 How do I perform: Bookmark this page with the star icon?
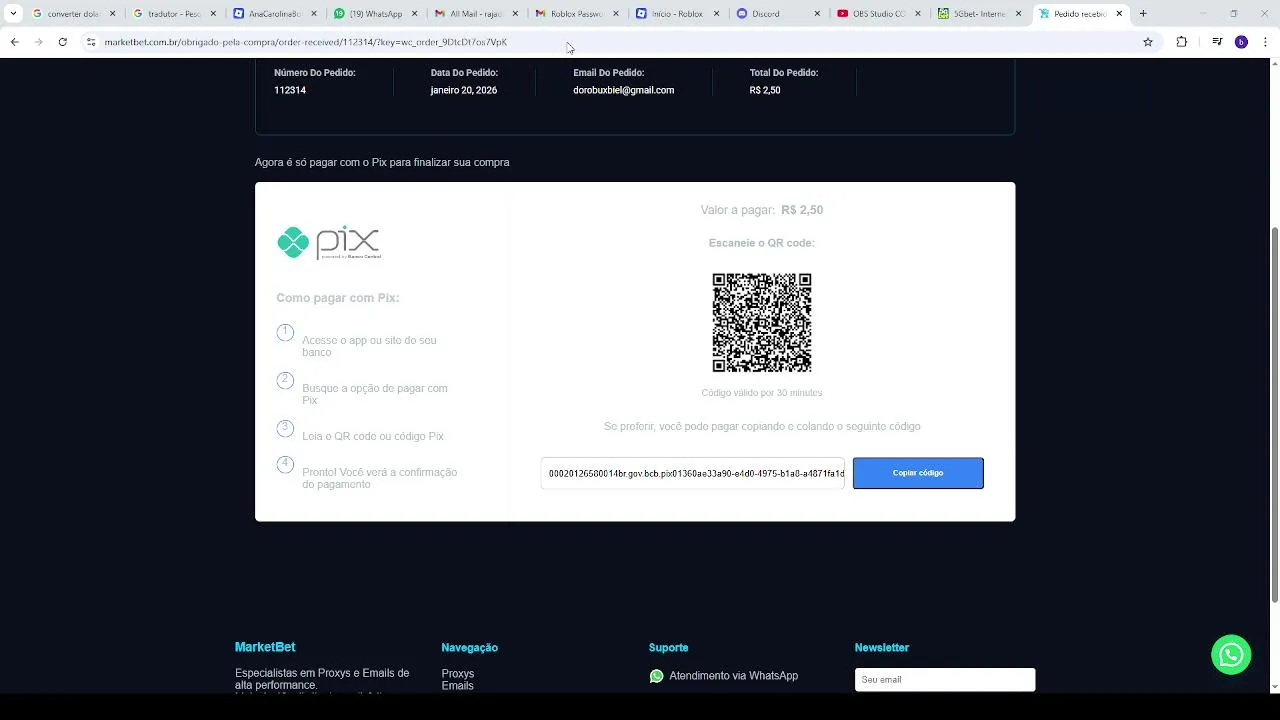click(x=1148, y=42)
